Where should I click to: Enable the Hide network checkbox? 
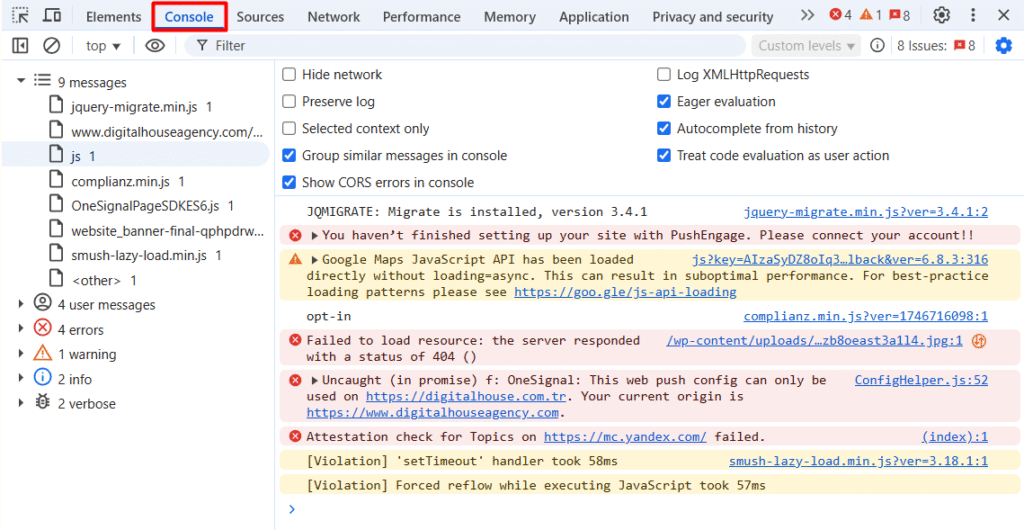click(x=289, y=75)
